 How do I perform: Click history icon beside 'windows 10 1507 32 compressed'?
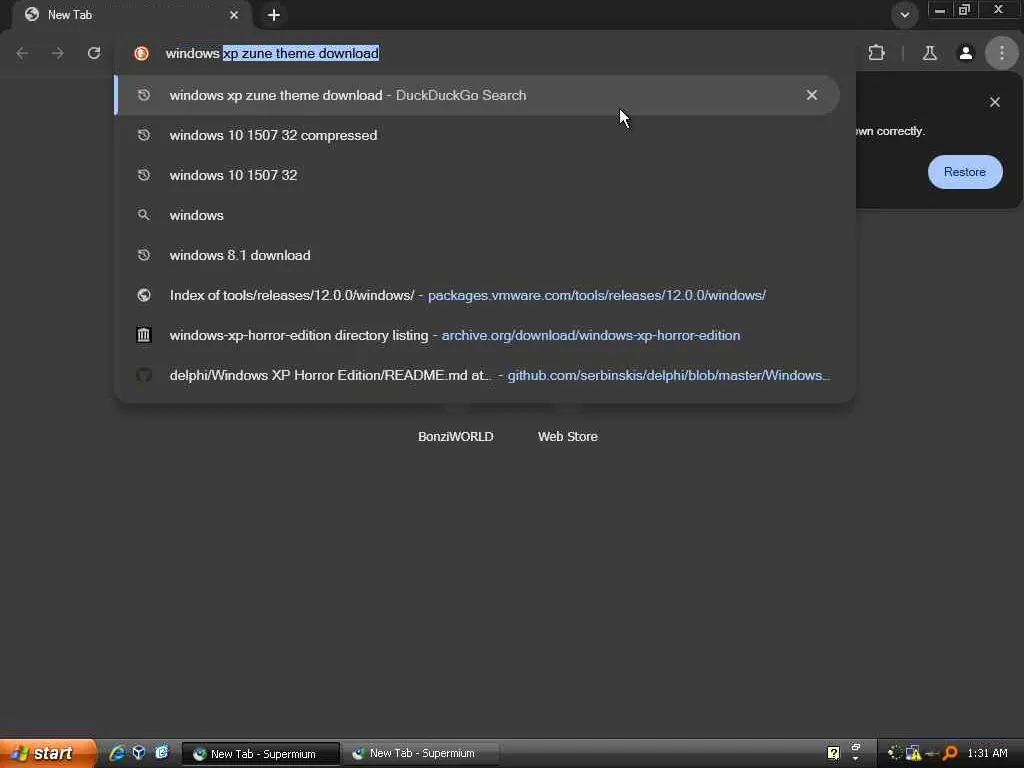(144, 135)
